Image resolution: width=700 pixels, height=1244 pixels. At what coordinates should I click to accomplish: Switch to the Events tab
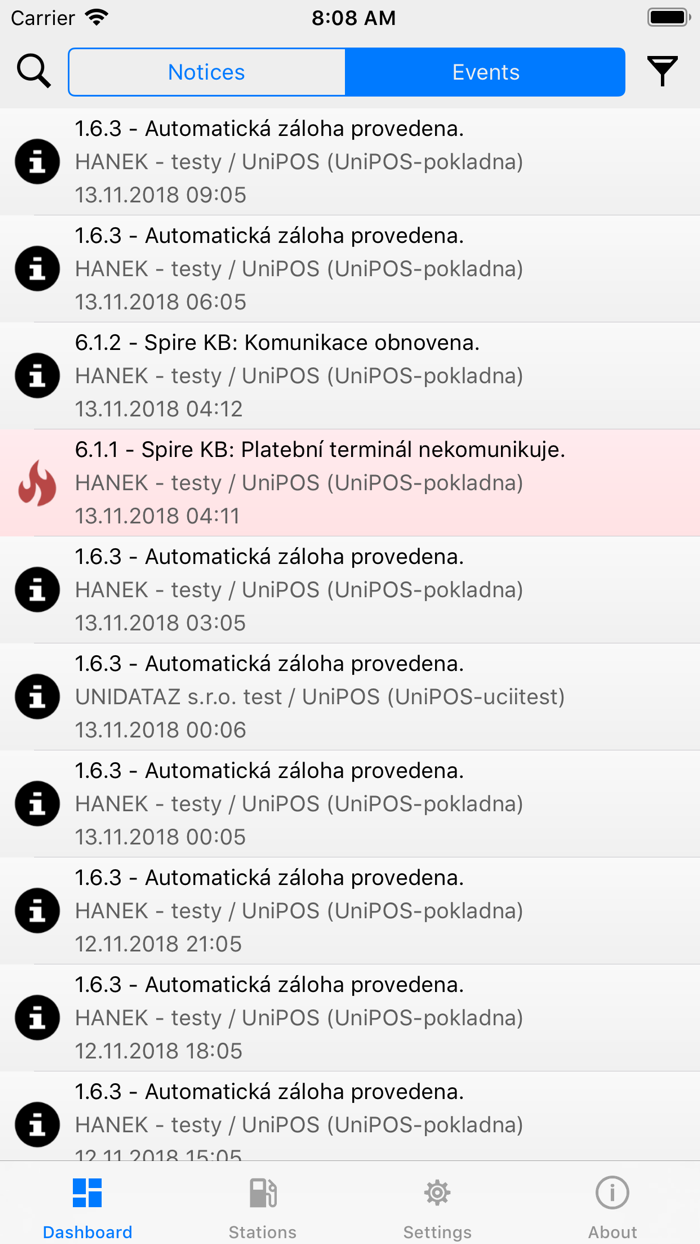coord(485,71)
